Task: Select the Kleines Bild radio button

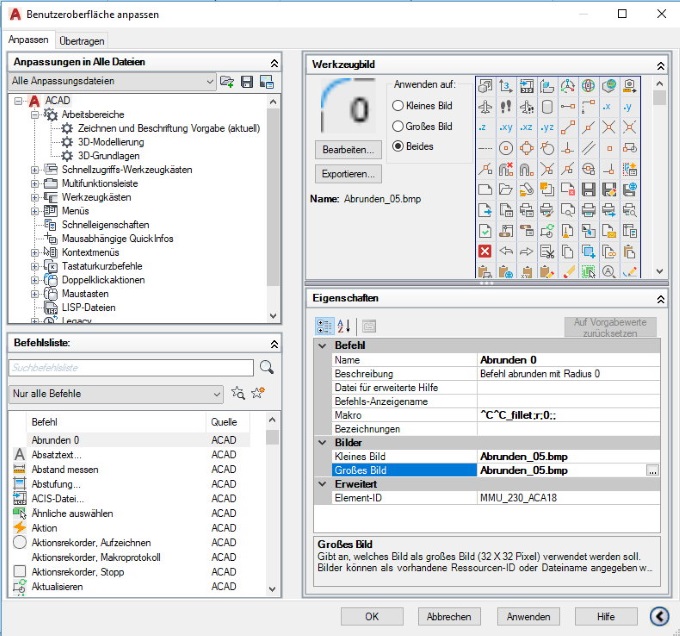Action: pos(398,106)
